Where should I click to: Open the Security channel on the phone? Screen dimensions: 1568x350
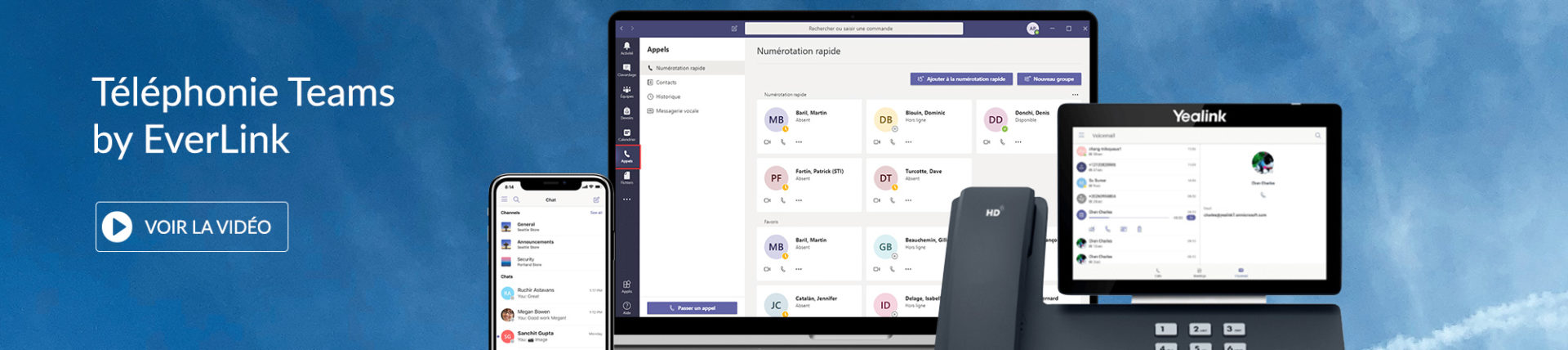coord(551,262)
